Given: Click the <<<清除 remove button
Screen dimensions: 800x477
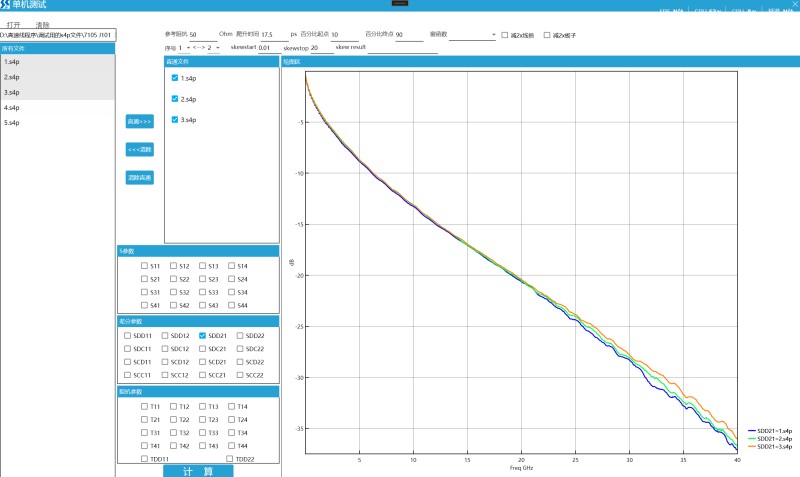Looking at the screenshot, I should click(x=139, y=149).
